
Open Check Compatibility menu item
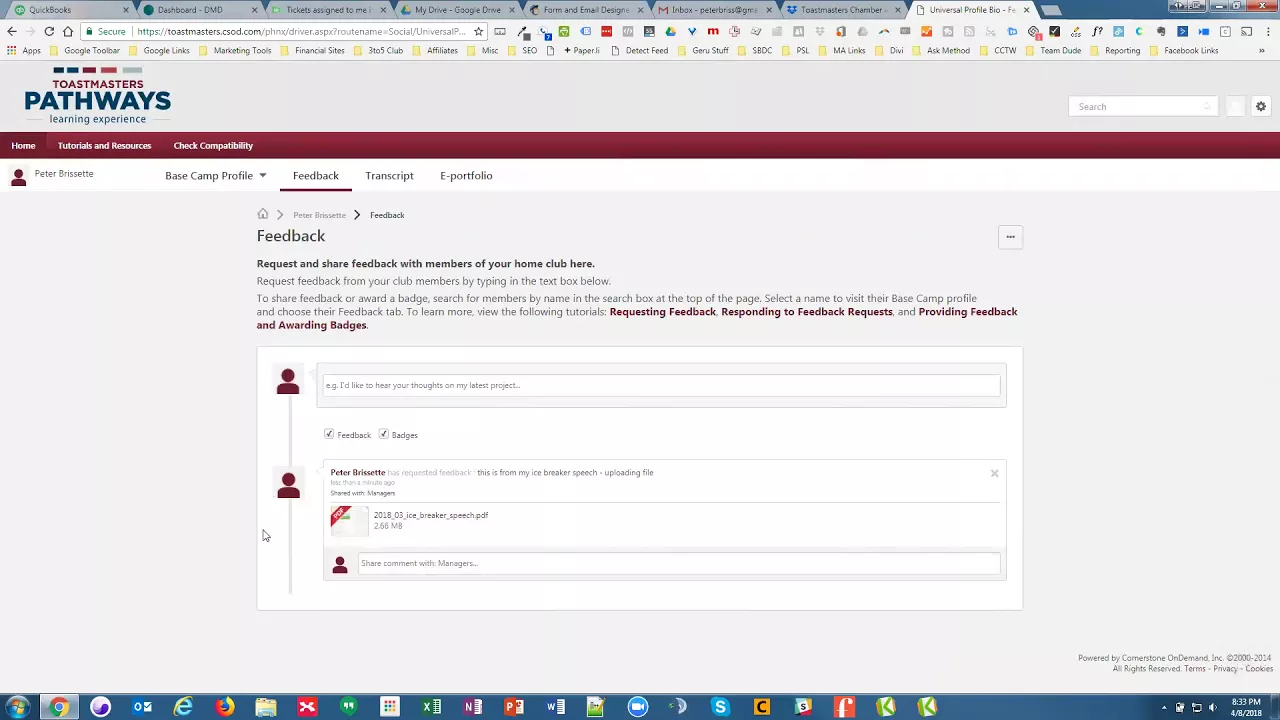213,146
